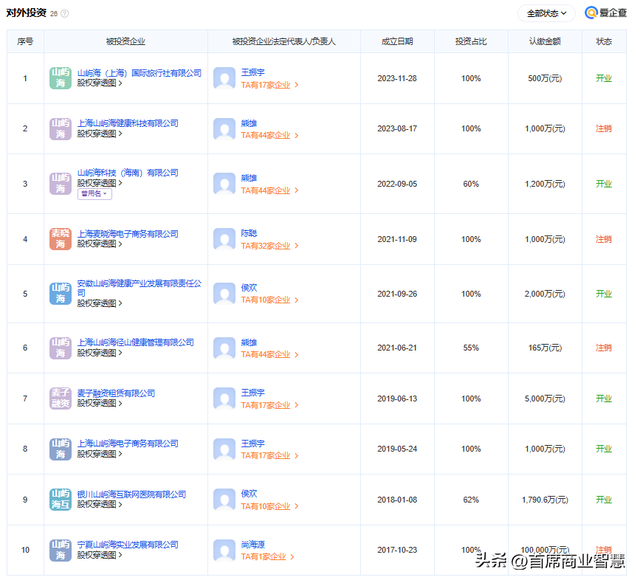Screen dimensions: 640x583
Task: Open company link 麦子融资租赁有限公司
Action: coord(116,393)
